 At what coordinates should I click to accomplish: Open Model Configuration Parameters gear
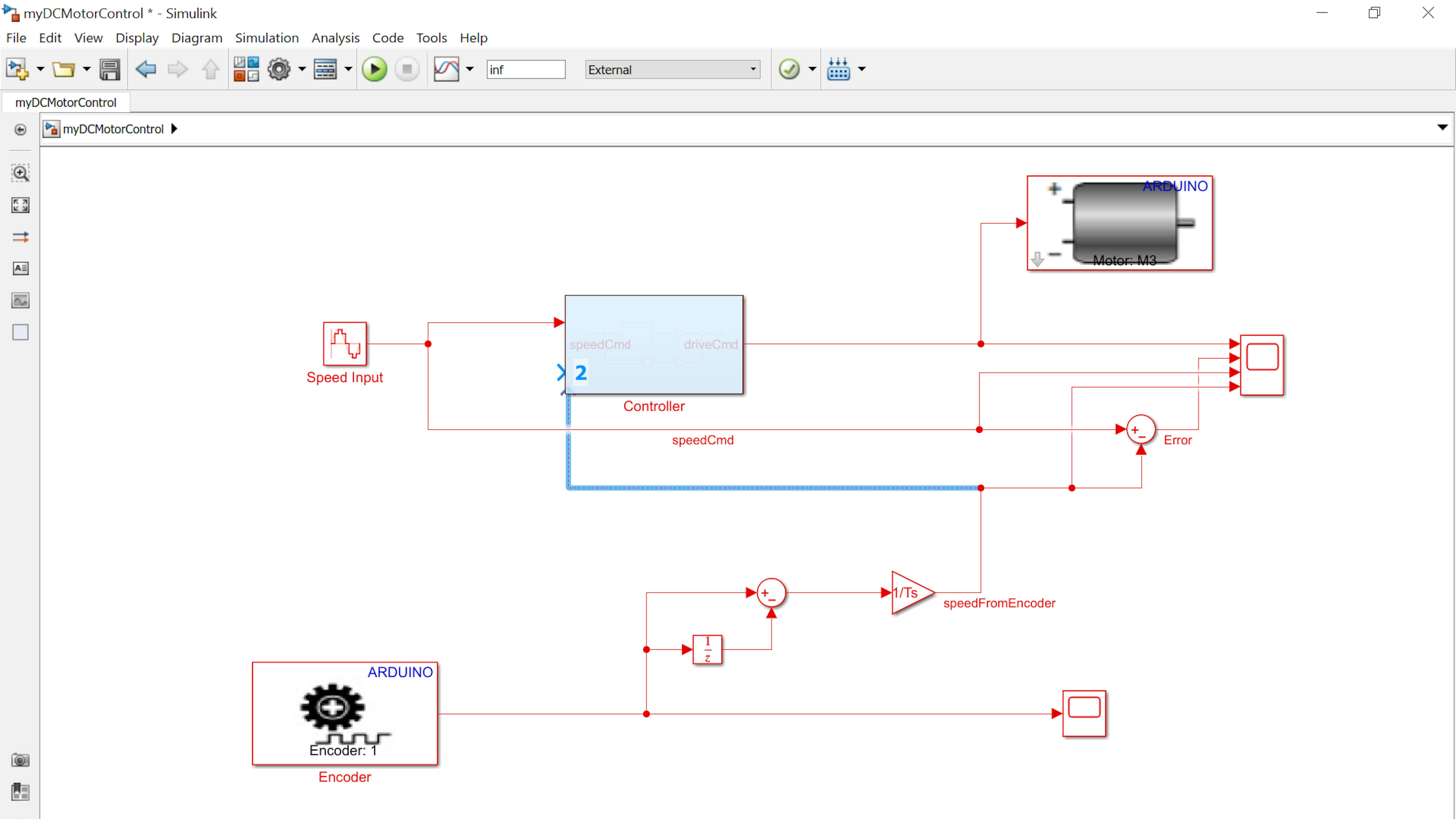tap(279, 69)
